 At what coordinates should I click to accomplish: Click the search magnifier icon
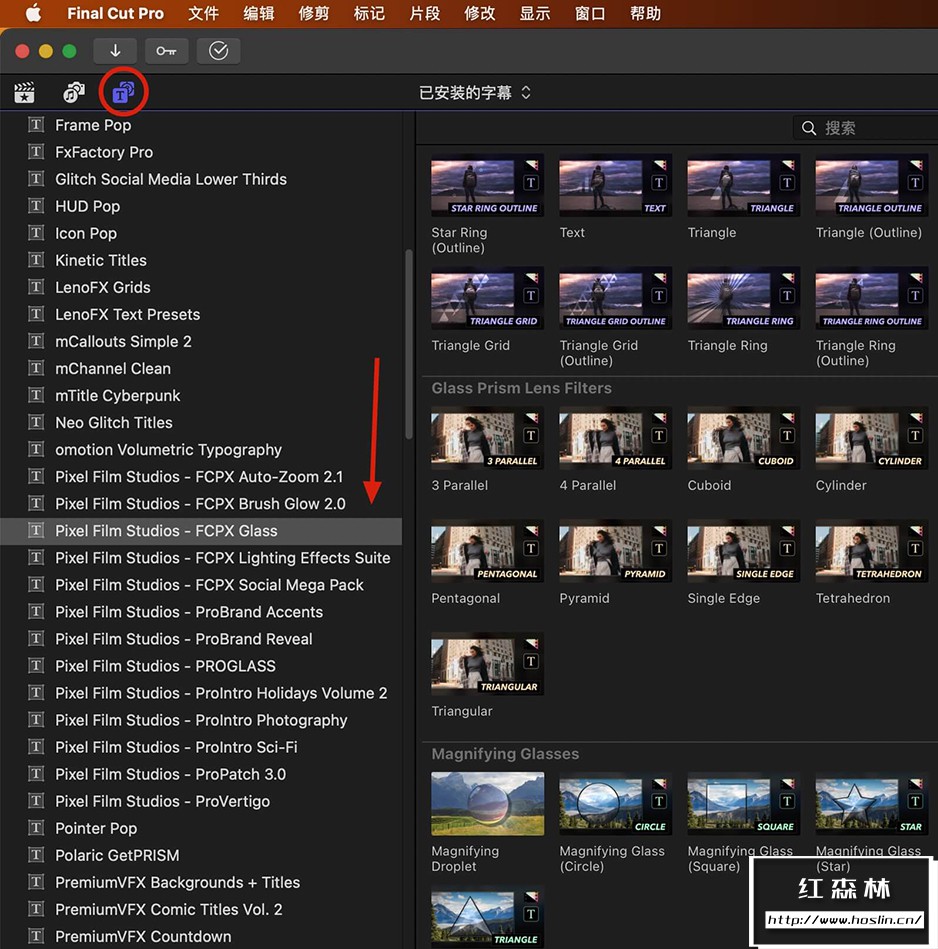(x=809, y=128)
